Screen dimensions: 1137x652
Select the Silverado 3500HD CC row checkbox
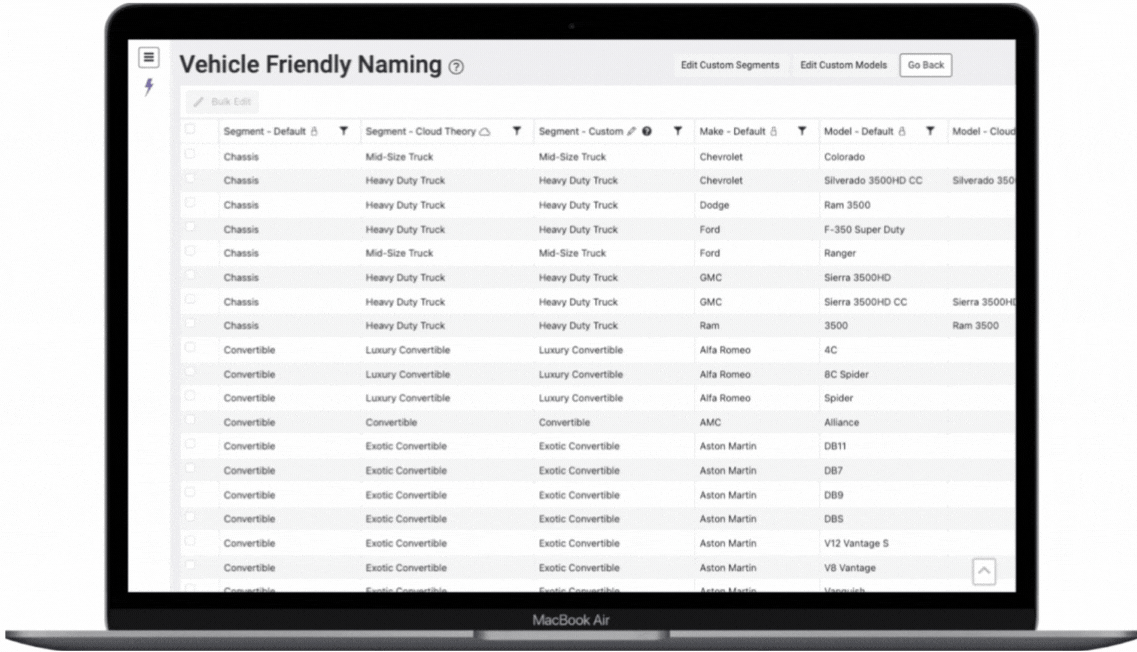coord(190,178)
